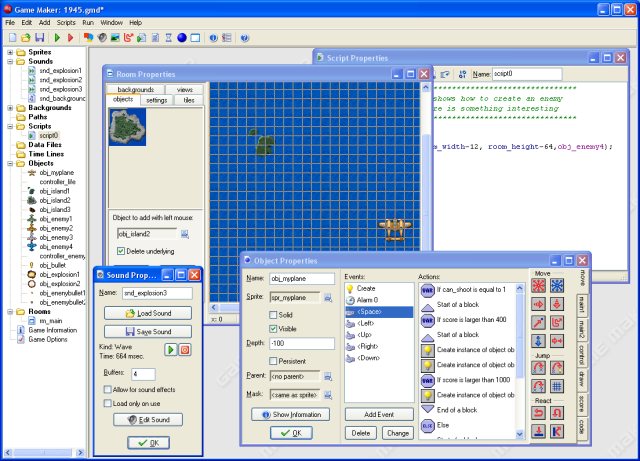This screenshot has height=461, width=640.
Task: Stop the sound with the red button
Action: (x=185, y=350)
